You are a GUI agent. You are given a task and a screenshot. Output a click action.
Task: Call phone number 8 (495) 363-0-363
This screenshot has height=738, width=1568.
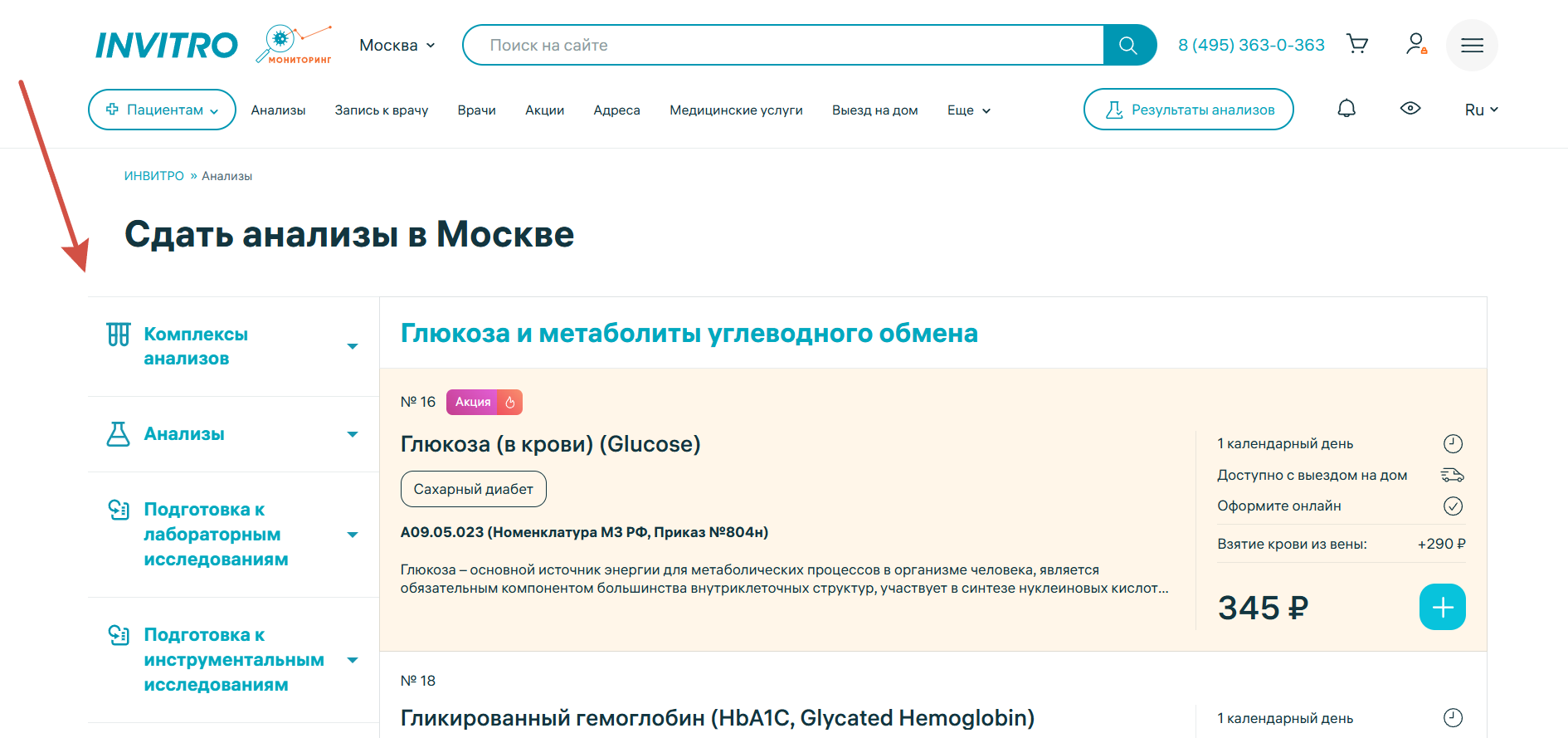(x=1251, y=45)
